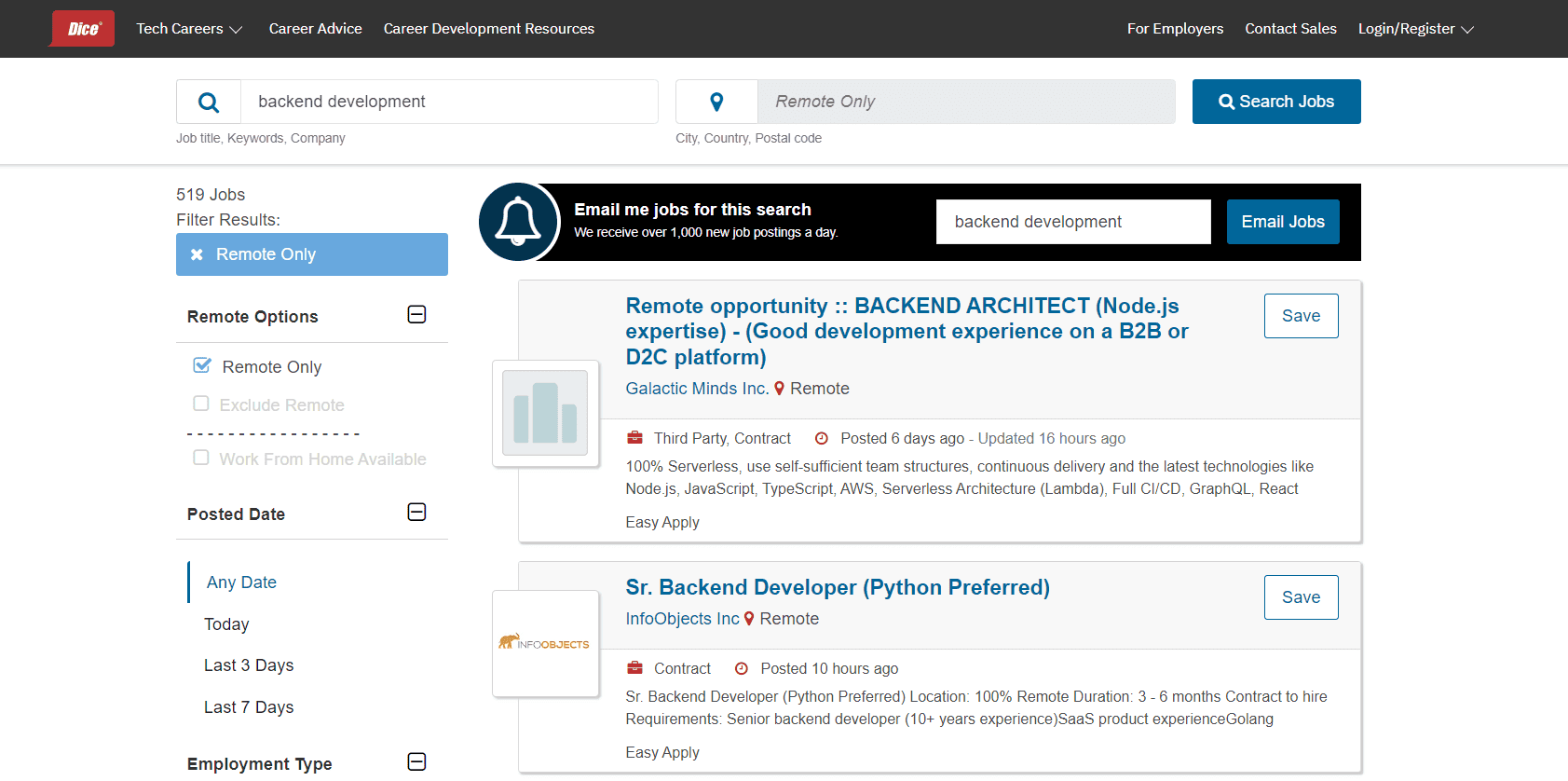Filter jobs from Last 3 Days
Screen dimensions: 1568x781
pos(249,665)
